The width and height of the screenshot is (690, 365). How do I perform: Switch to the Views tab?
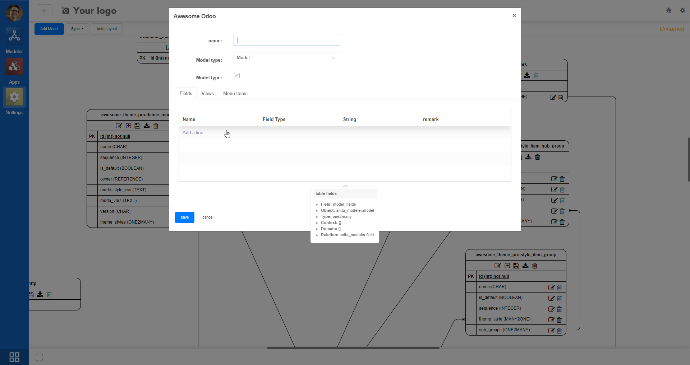pos(207,93)
